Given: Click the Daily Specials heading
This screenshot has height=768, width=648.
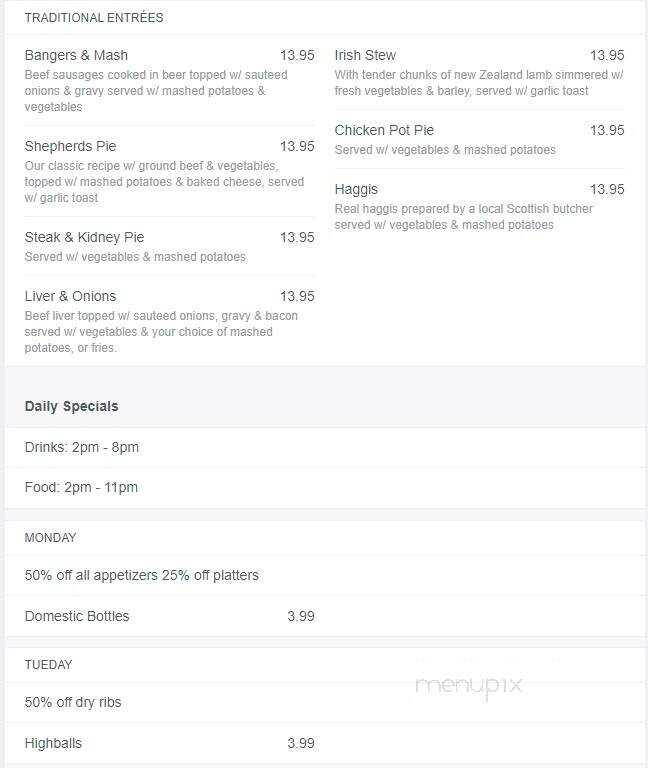Looking at the screenshot, I should [72, 407].
